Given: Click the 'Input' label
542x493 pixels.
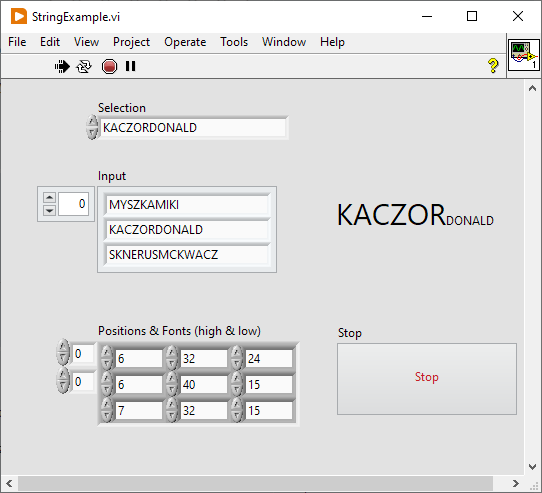Looking at the screenshot, I should (112, 176).
